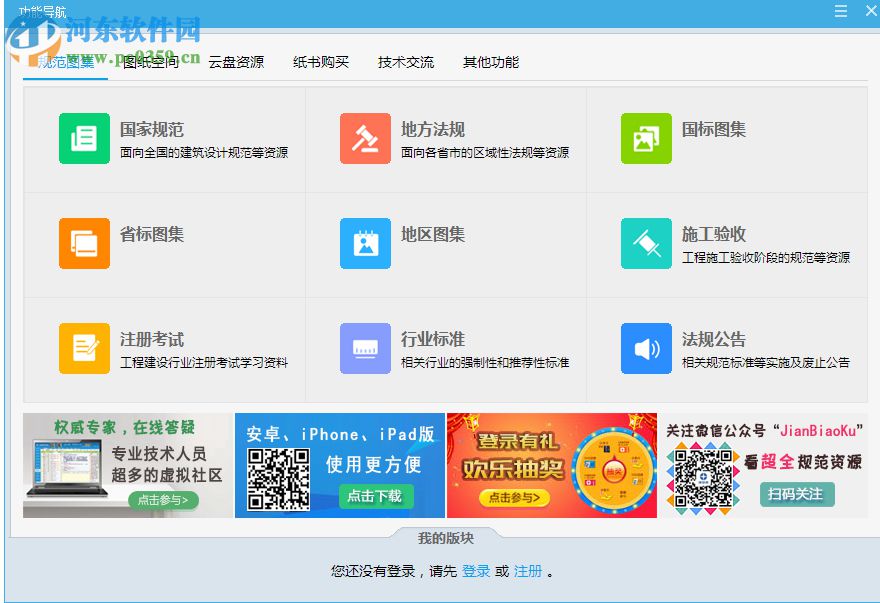Open the 注册考试 yellow notepad icon
This screenshot has height=603, width=880.
click(84, 348)
